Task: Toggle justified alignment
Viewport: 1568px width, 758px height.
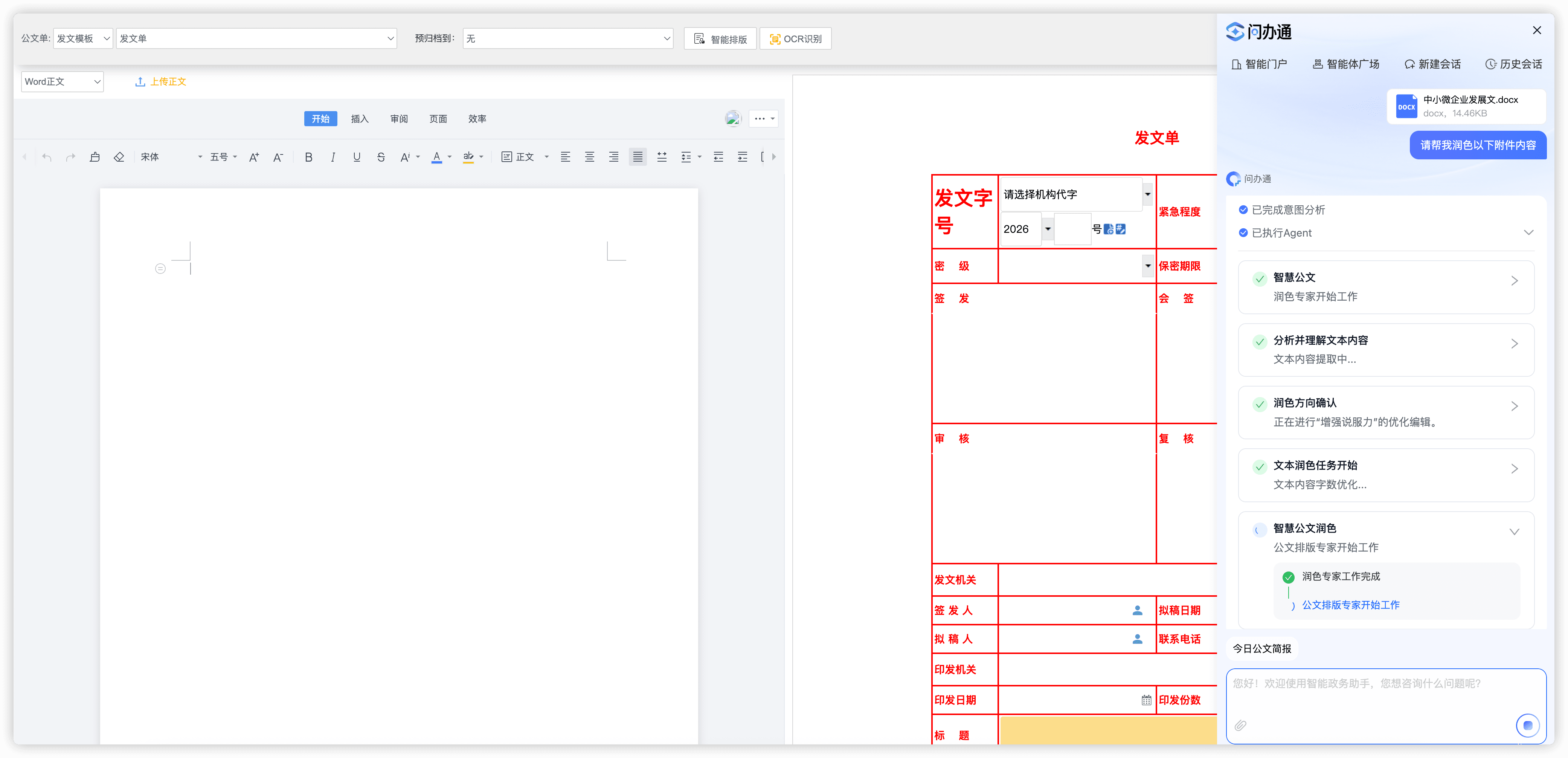Action: click(x=638, y=157)
